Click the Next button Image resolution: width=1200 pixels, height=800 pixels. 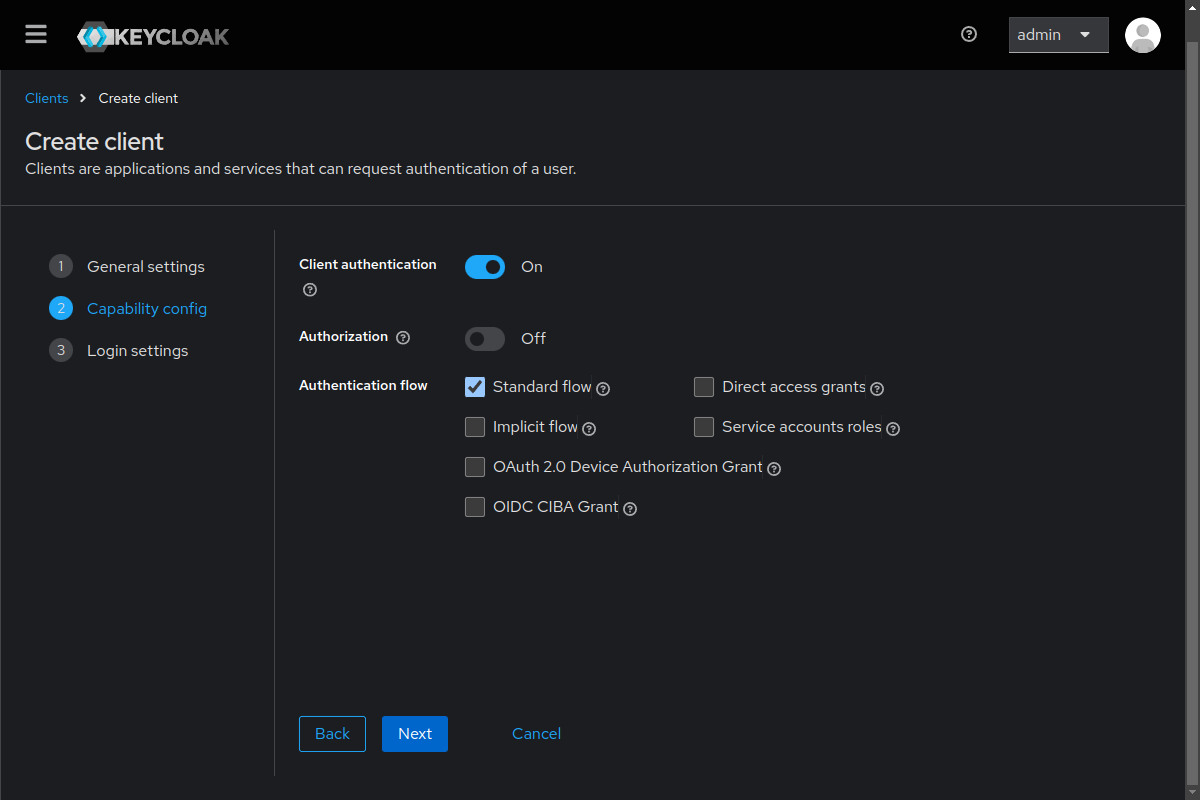point(414,734)
